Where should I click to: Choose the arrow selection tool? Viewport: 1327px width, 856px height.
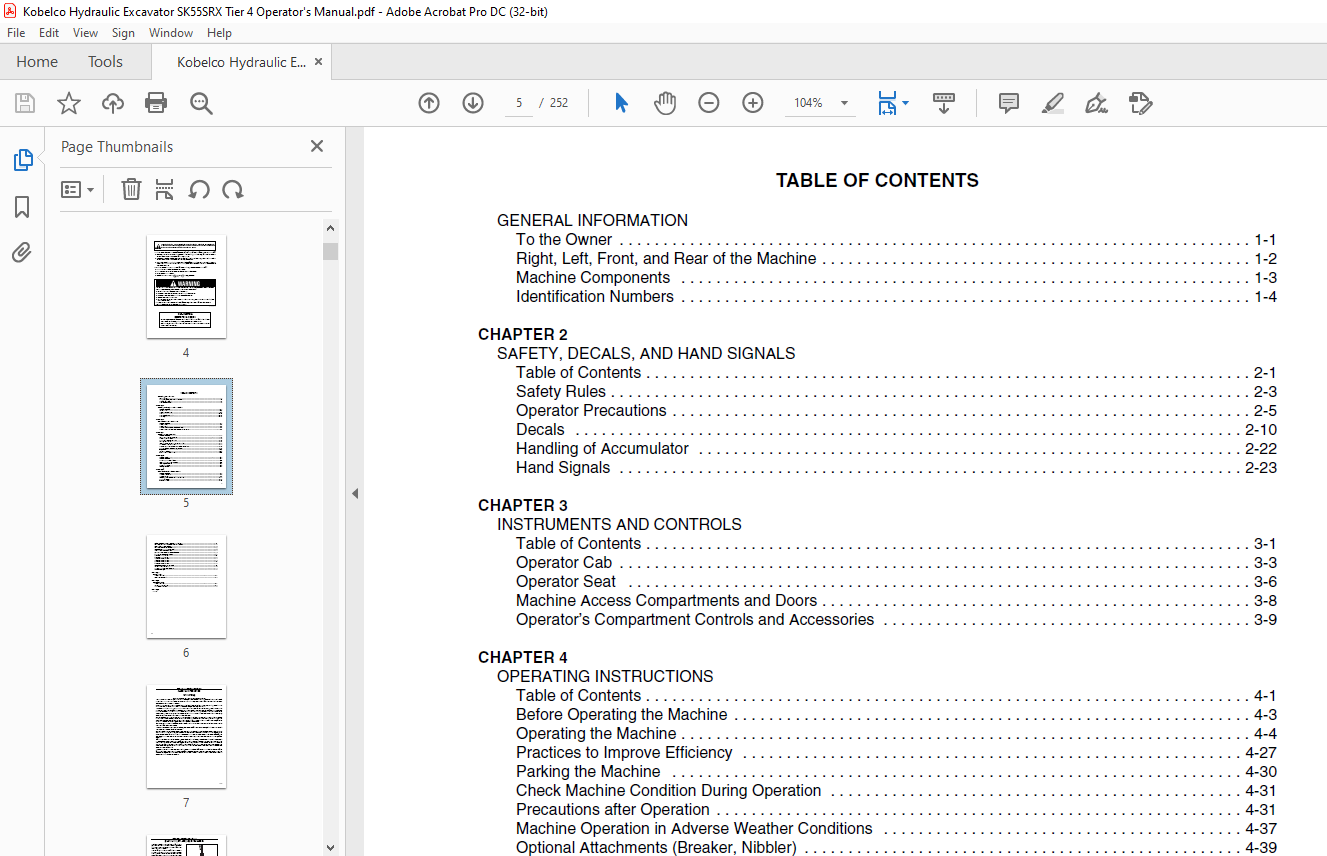click(x=621, y=103)
